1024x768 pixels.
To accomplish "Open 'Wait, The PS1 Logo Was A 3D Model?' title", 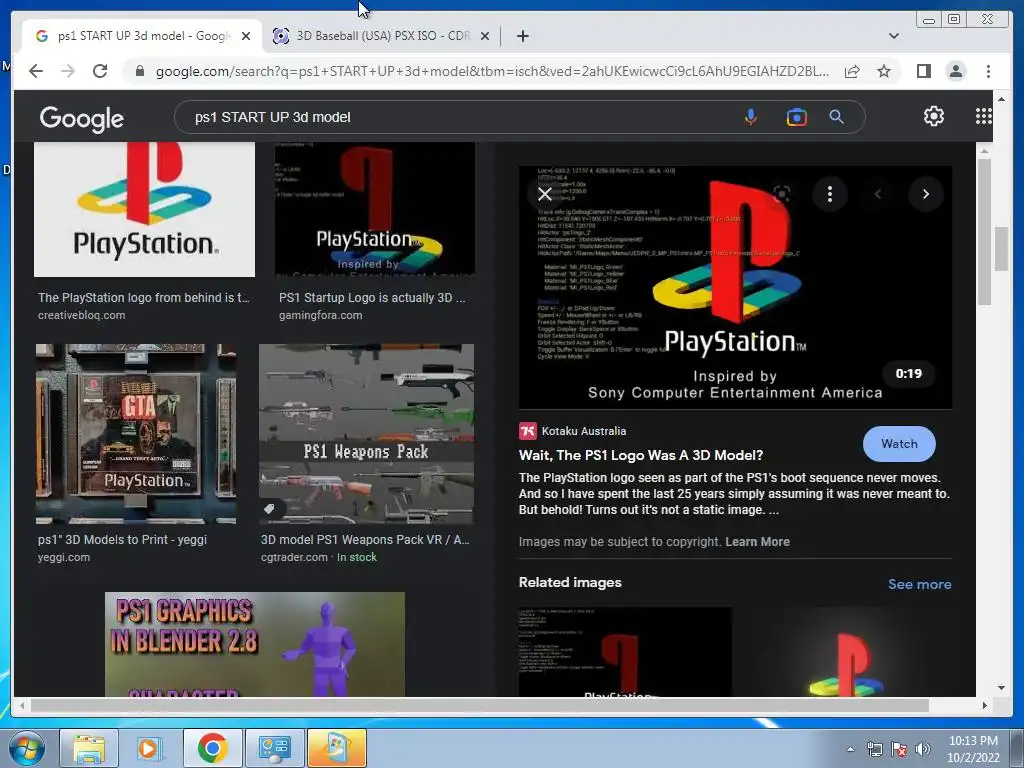I will pos(641,455).
